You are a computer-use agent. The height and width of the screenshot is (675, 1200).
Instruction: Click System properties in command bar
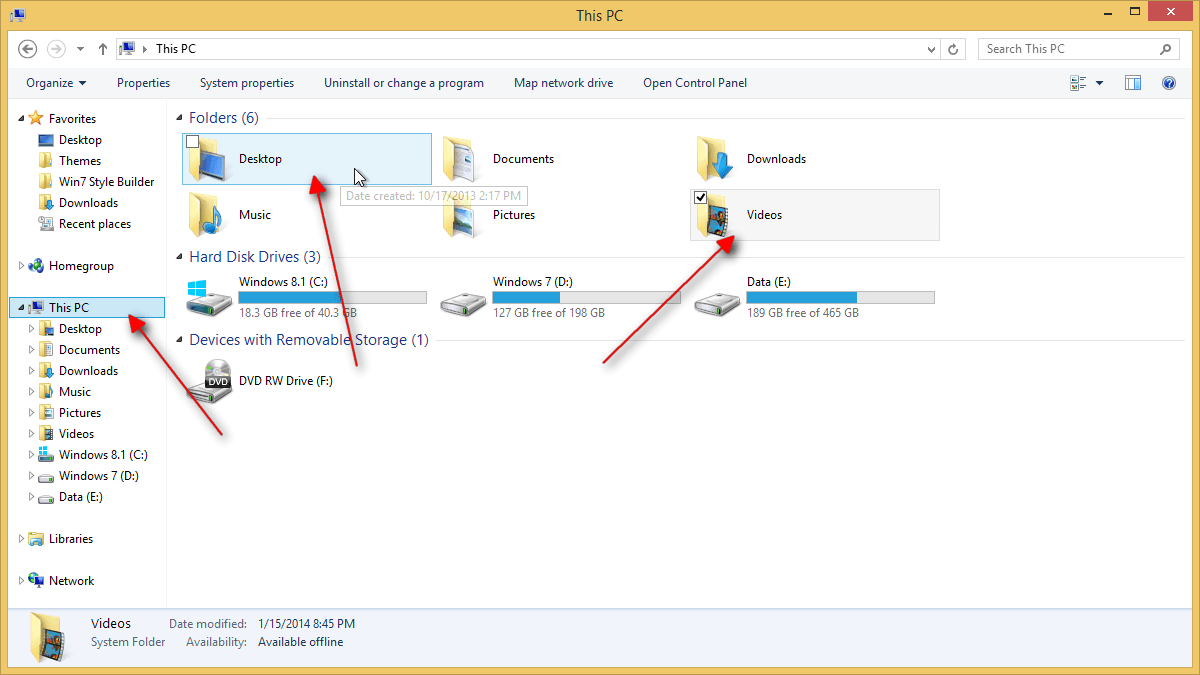247,83
